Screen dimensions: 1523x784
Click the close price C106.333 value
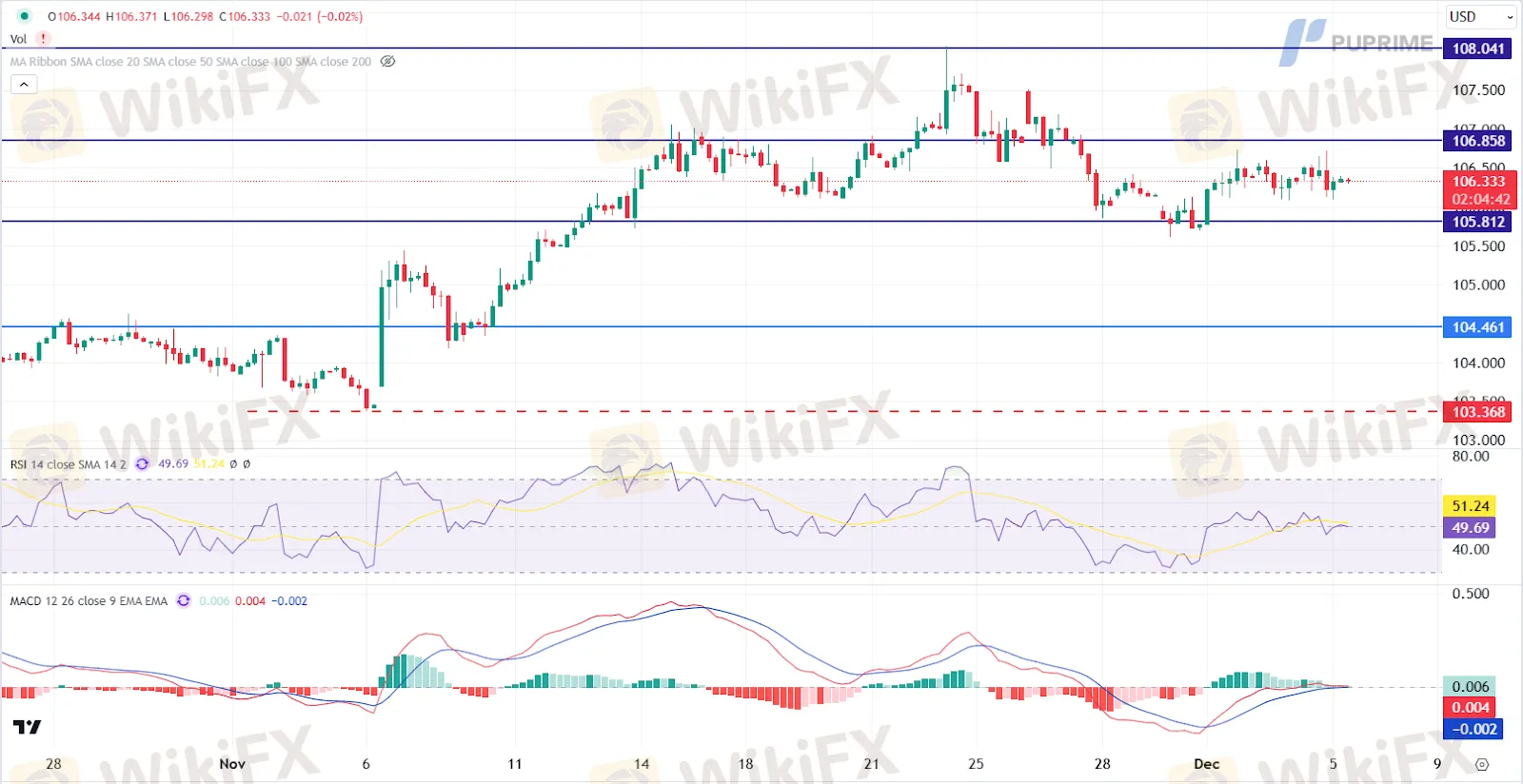[x=245, y=17]
